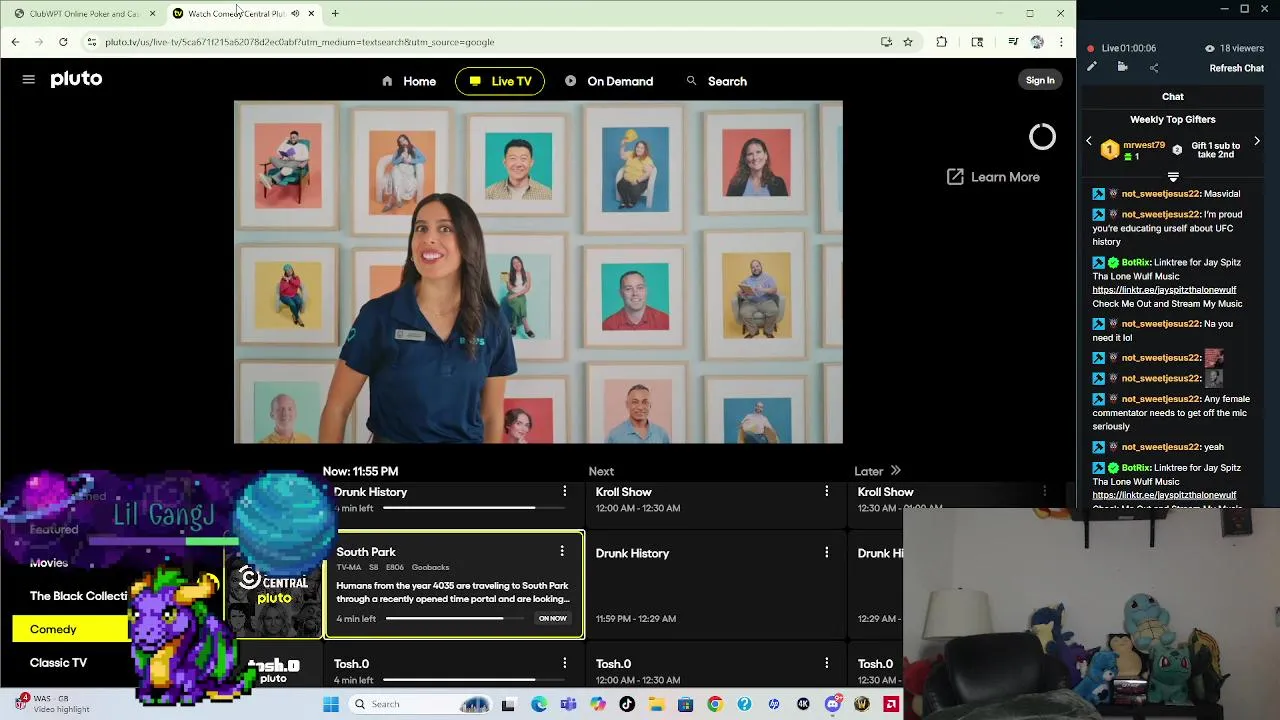Open the Learn More link

993,177
